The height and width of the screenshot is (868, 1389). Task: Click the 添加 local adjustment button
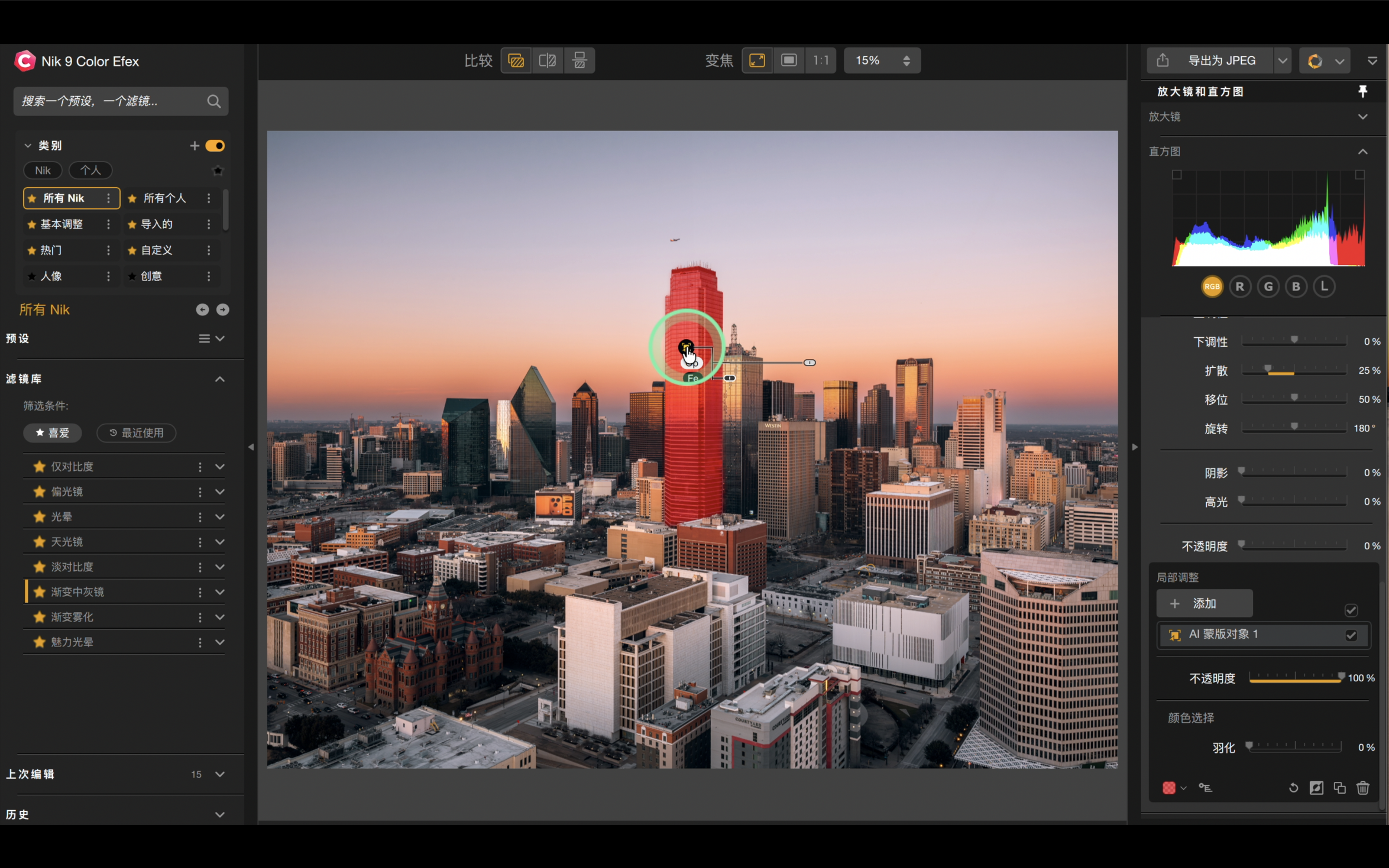click(x=1204, y=603)
